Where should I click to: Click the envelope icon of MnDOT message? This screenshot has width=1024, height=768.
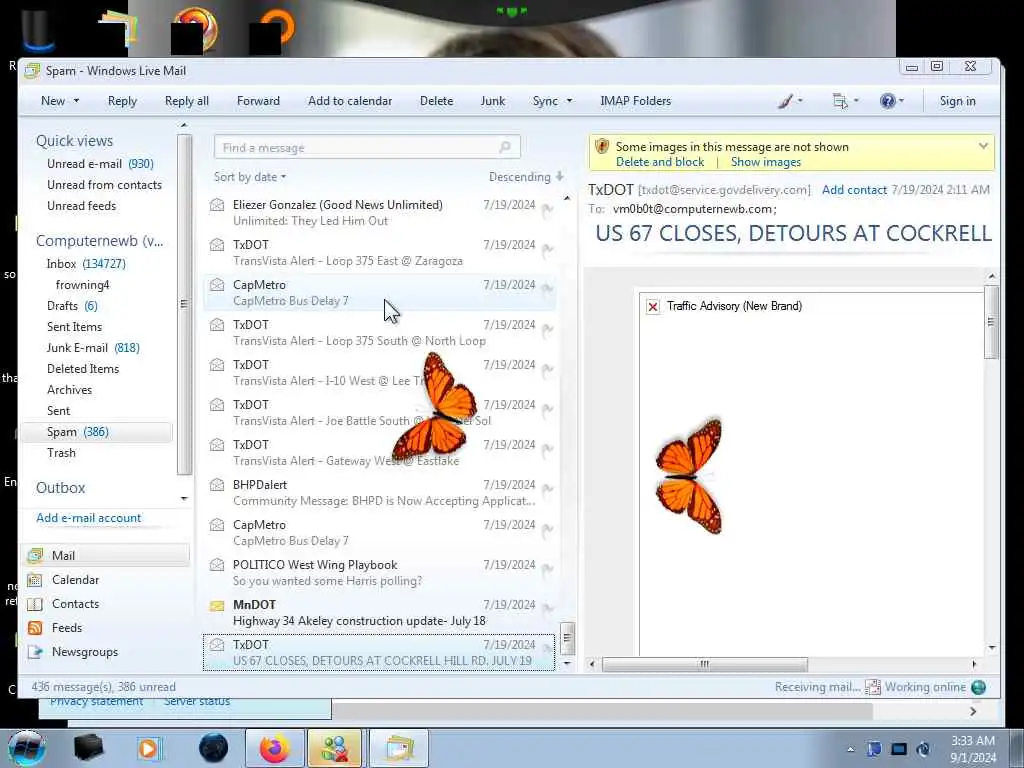coord(217,605)
